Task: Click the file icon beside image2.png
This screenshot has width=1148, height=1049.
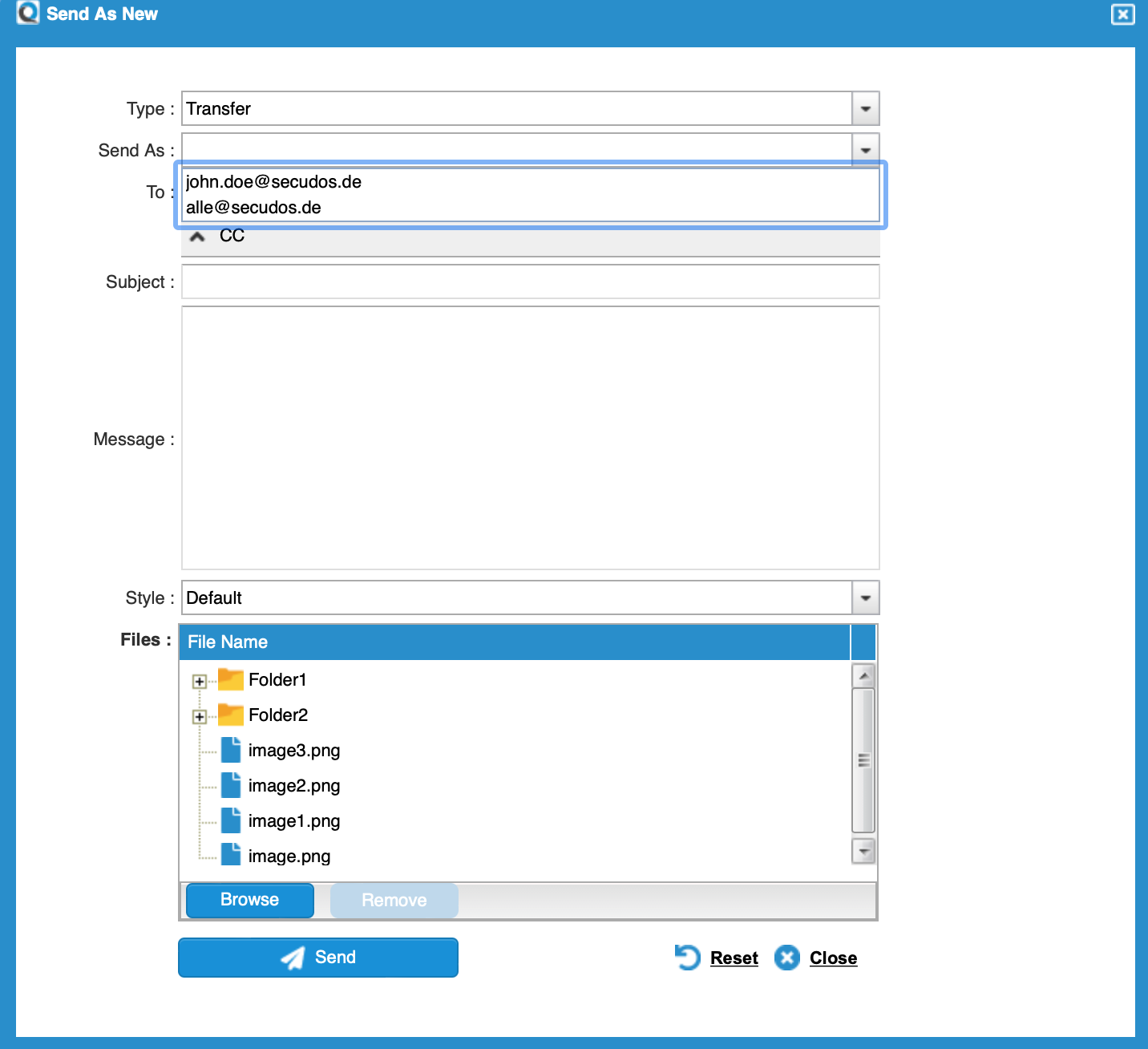Action: (230, 785)
